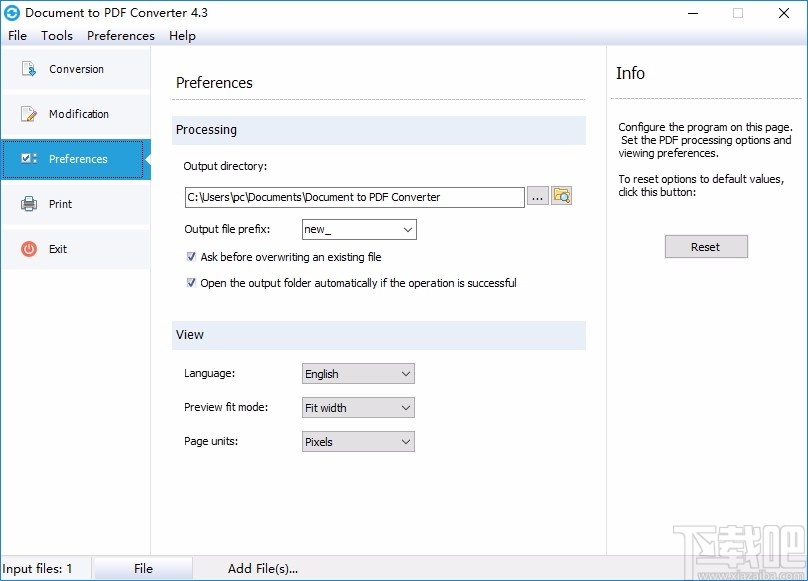Click Add File(s) at the bottom
This screenshot has height=581, width=808.
coord(263,568)
